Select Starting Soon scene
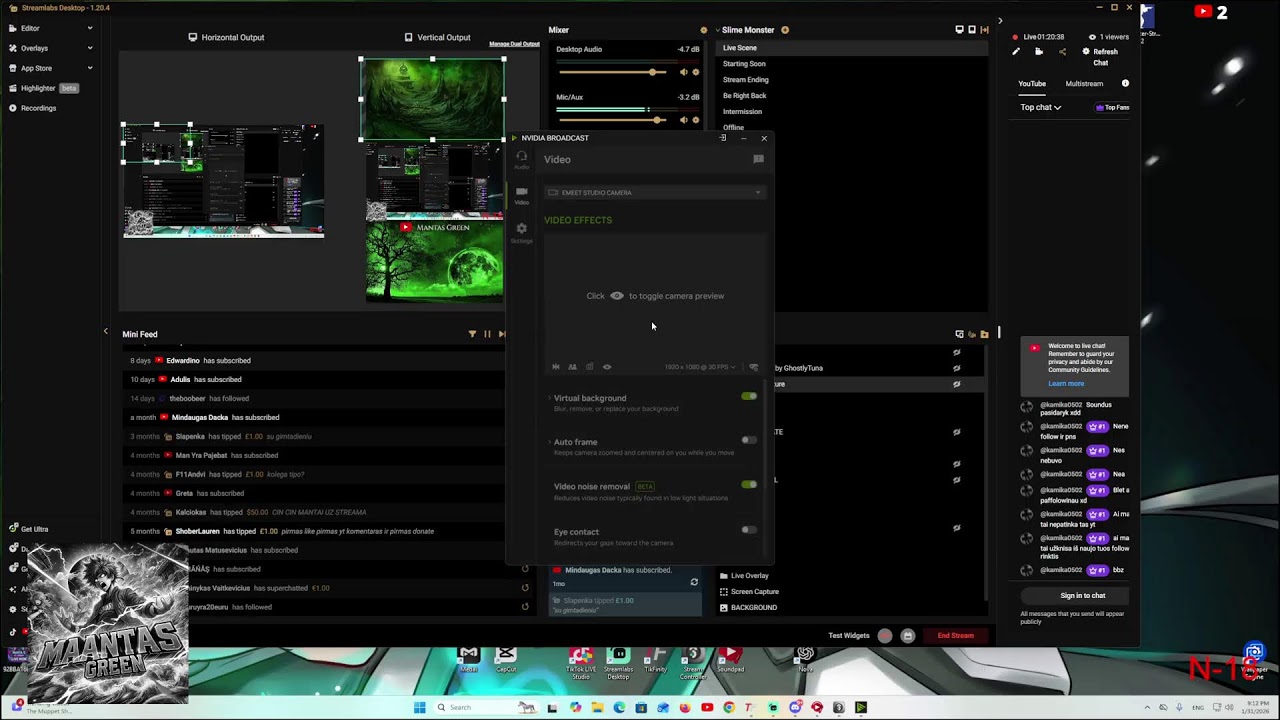 (744, 64)
